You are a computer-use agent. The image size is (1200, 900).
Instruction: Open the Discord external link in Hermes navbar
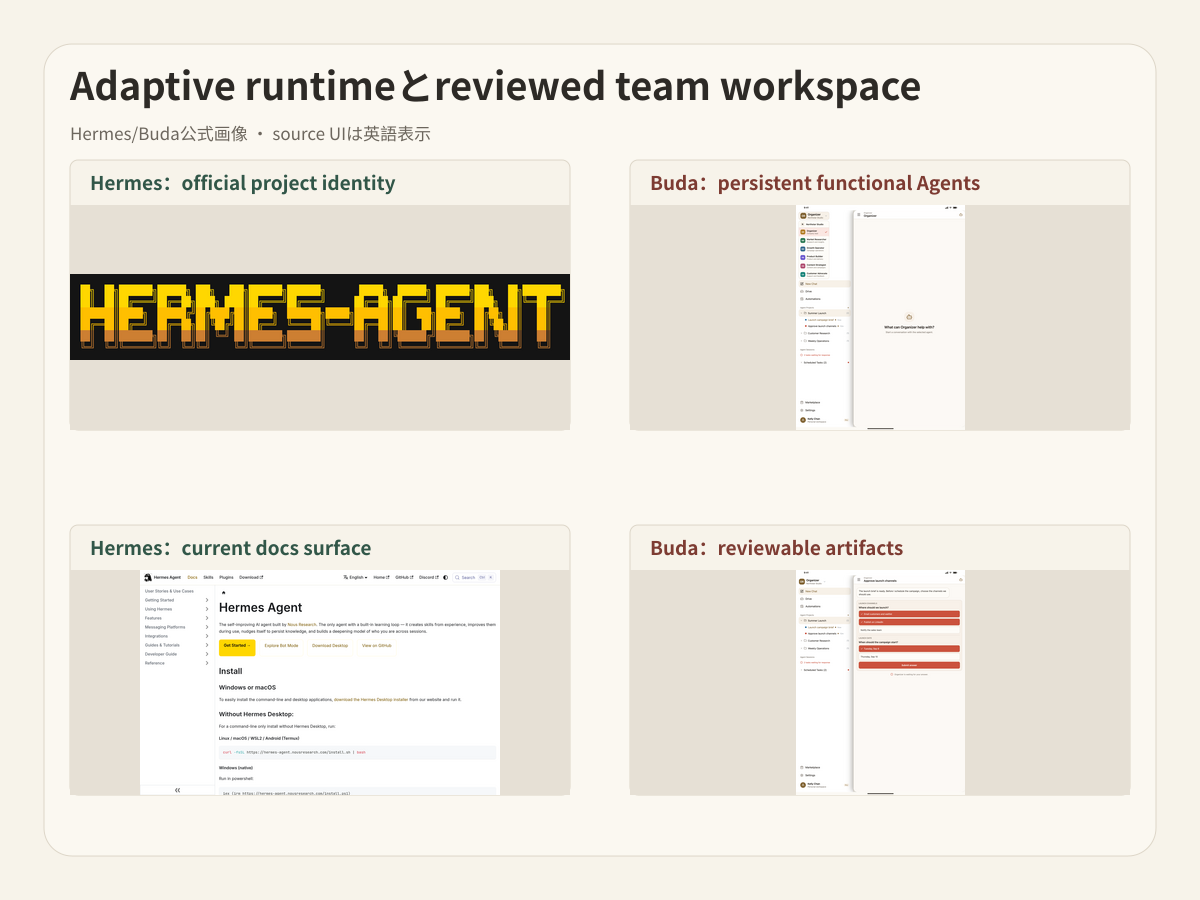coord(429,577)
